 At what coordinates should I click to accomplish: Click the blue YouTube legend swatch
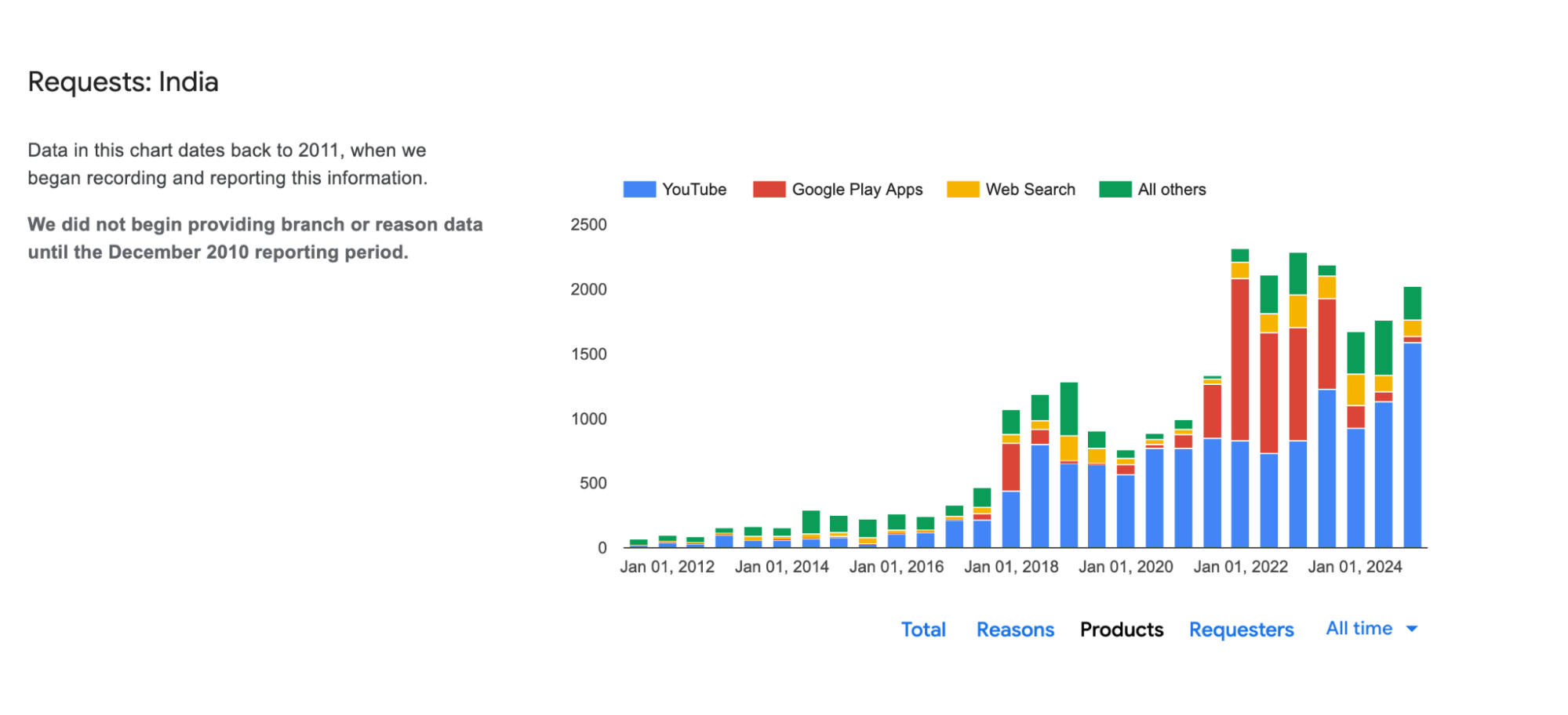pyautogui.click(x=638, y=190)
